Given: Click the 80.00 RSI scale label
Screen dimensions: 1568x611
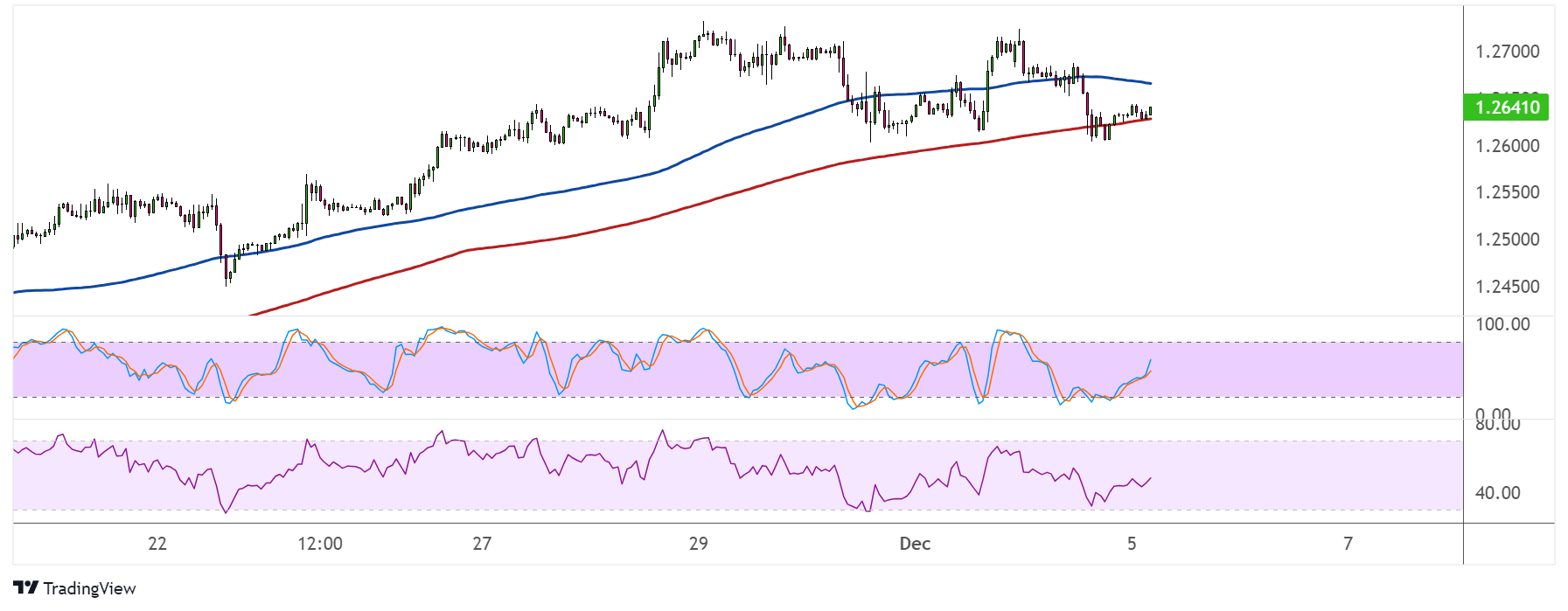Looking at the screenshot, I should 1497,425.
